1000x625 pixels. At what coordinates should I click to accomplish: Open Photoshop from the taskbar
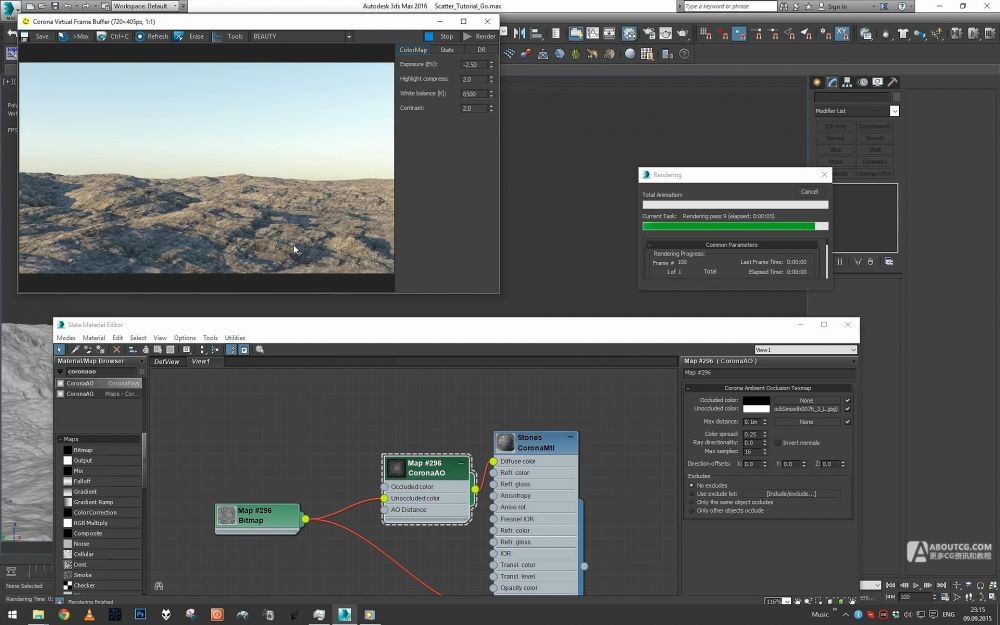pyautogui.click(x=140, y=615)
